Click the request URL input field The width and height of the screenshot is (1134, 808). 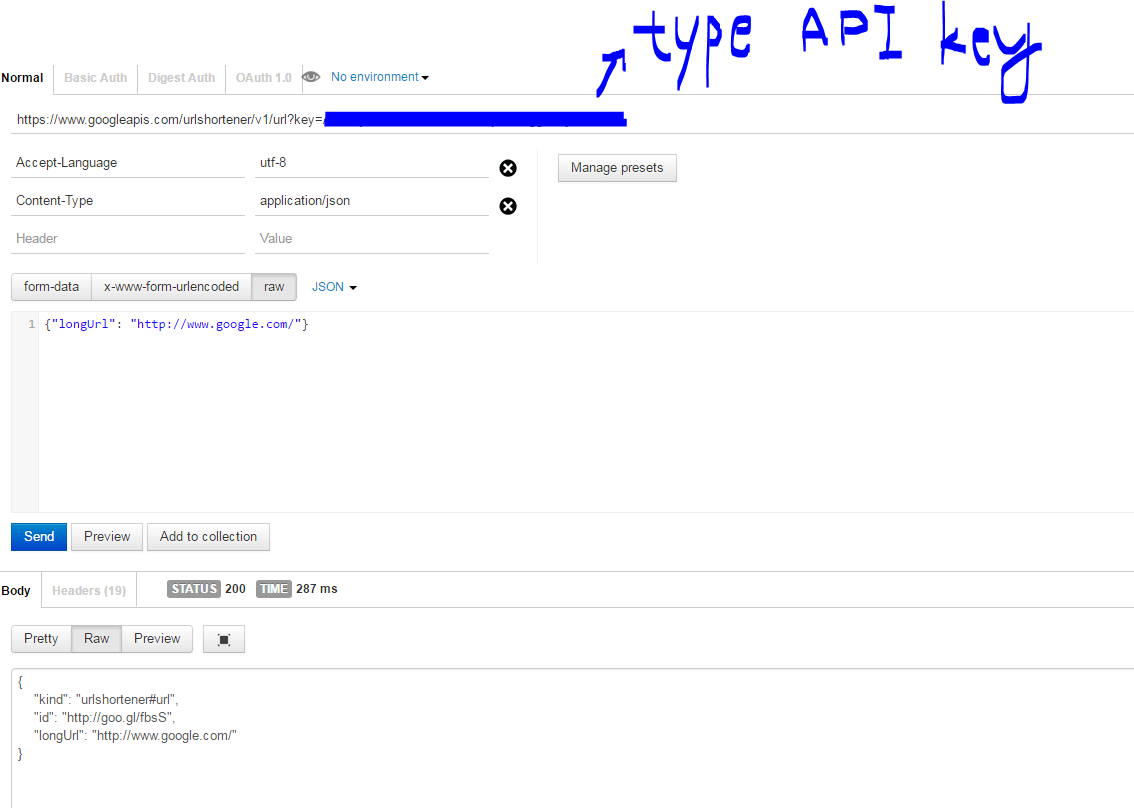coord(571,120)
